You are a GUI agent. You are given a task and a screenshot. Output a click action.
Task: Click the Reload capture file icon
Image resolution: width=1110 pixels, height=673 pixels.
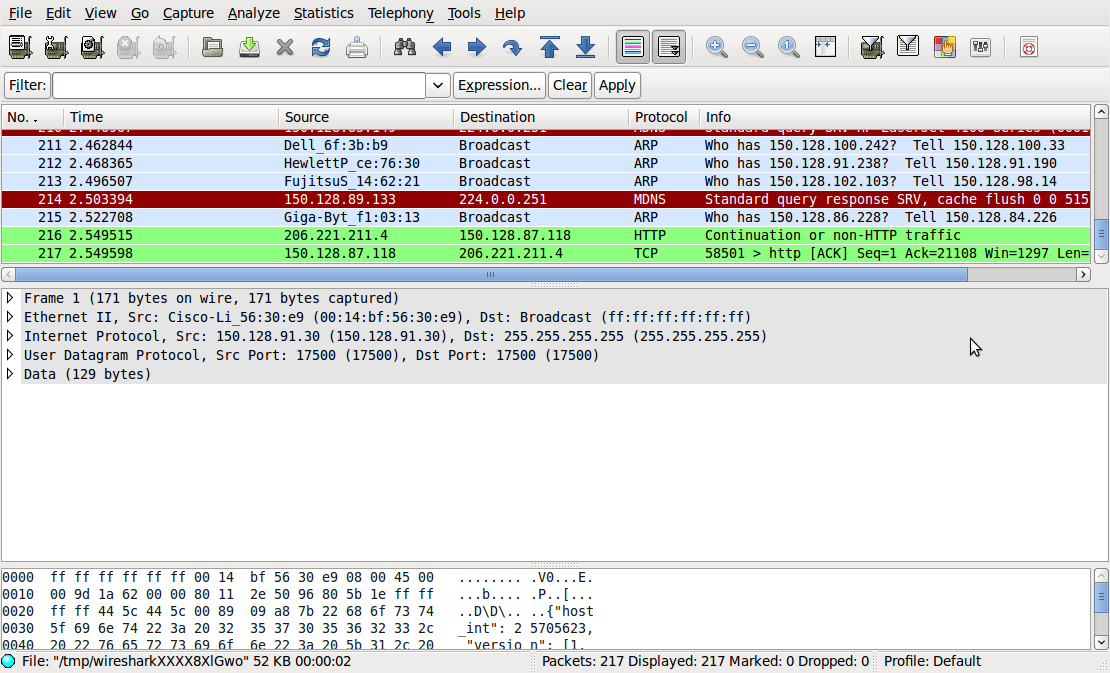click(321, 47)
